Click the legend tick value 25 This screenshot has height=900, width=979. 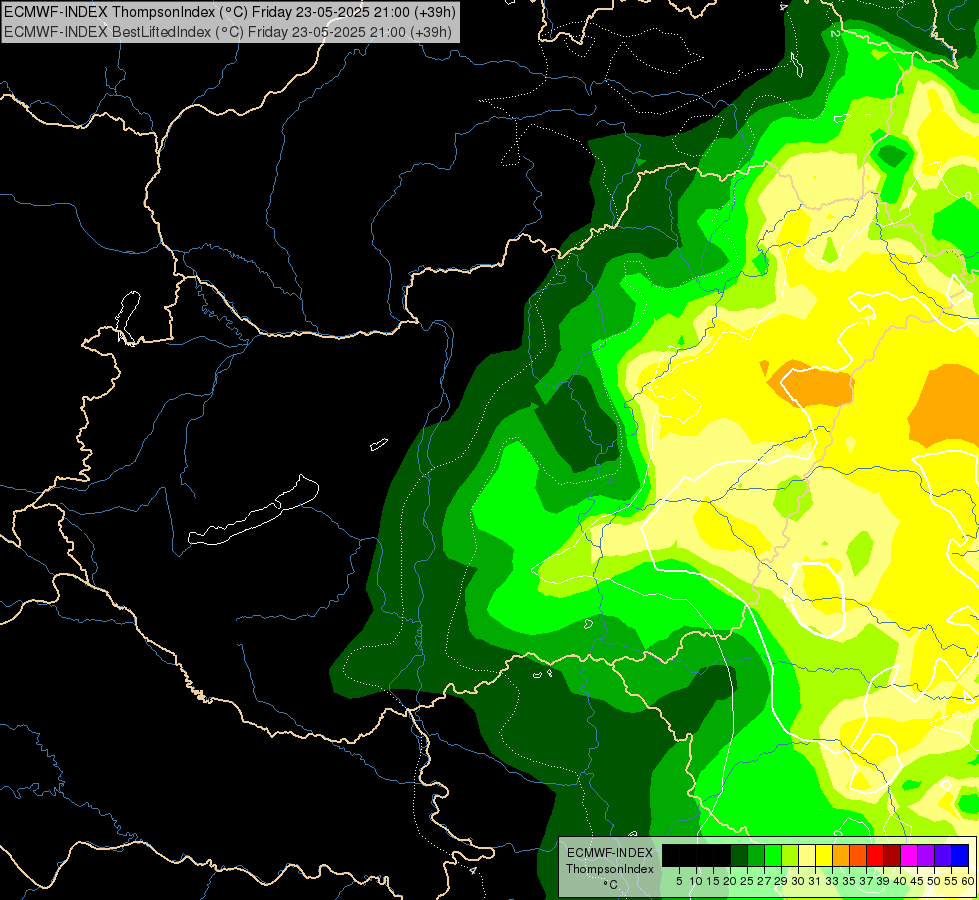coord(747,881)
